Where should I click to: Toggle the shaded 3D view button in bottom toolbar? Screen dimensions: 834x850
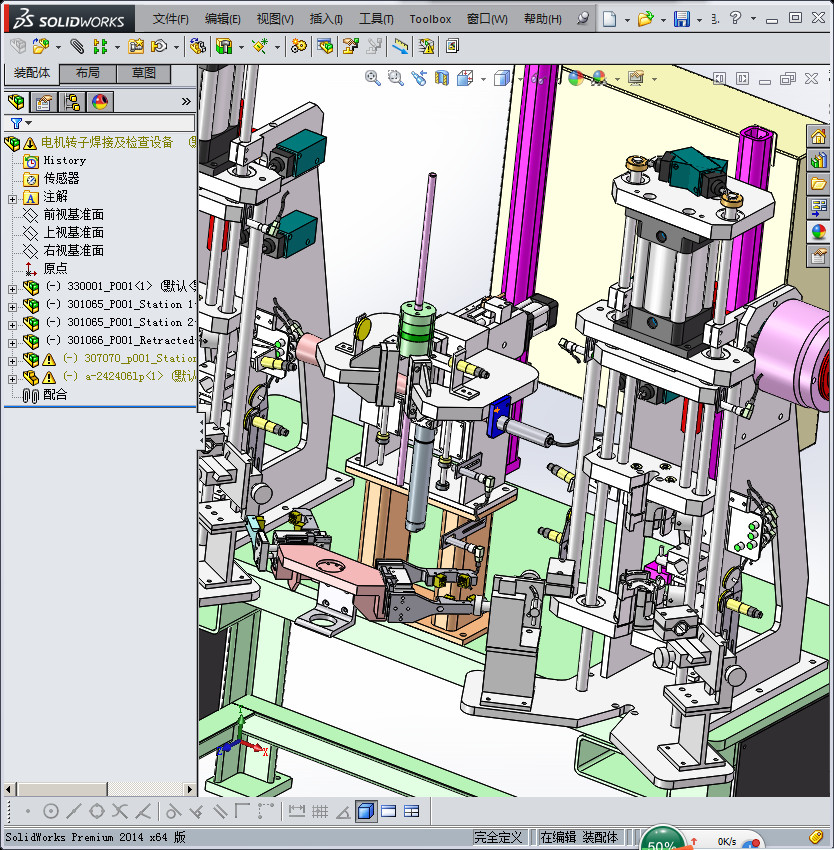tap(366, 811)
